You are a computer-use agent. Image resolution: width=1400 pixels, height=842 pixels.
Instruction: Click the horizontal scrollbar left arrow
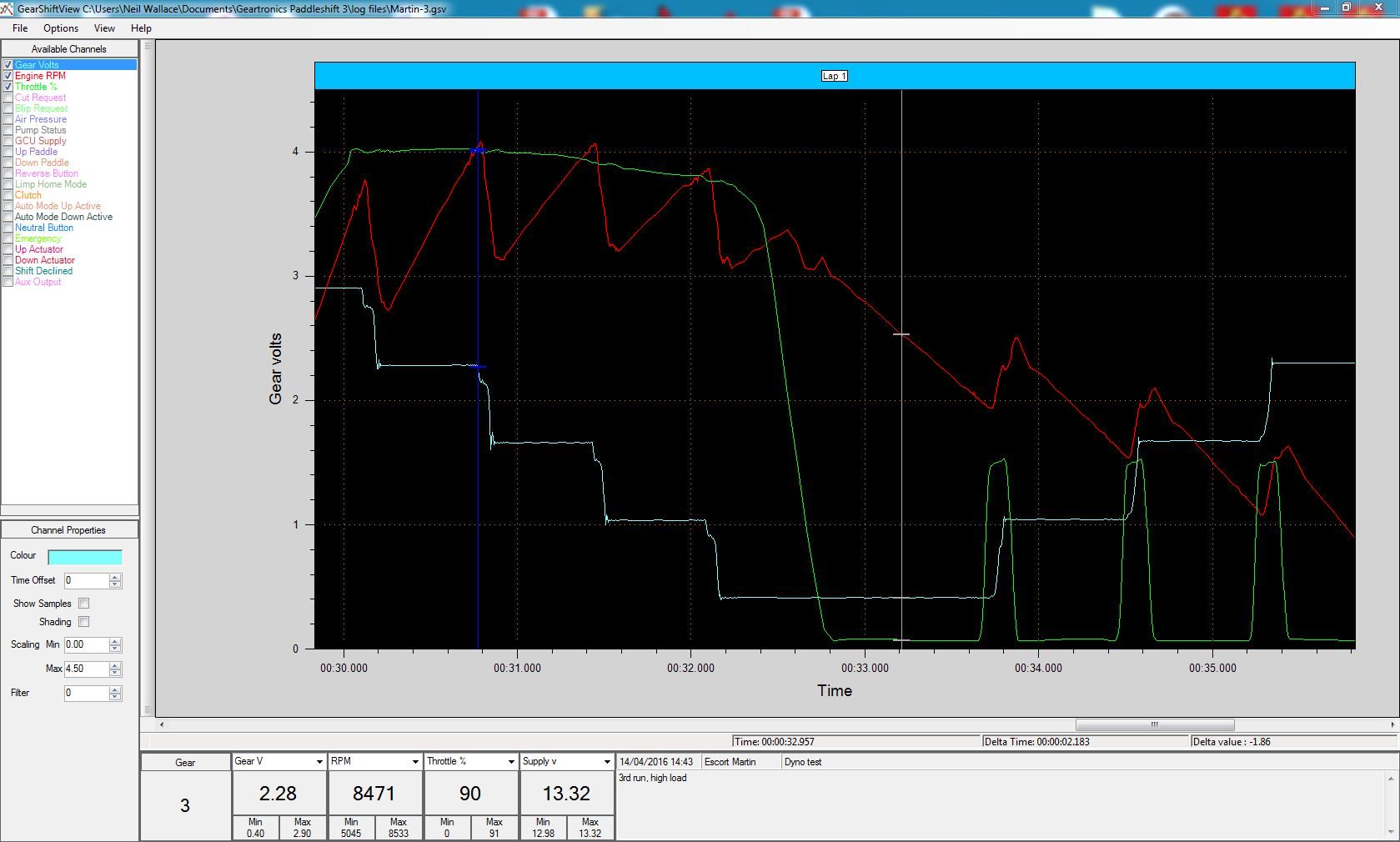tap(162, 724)
